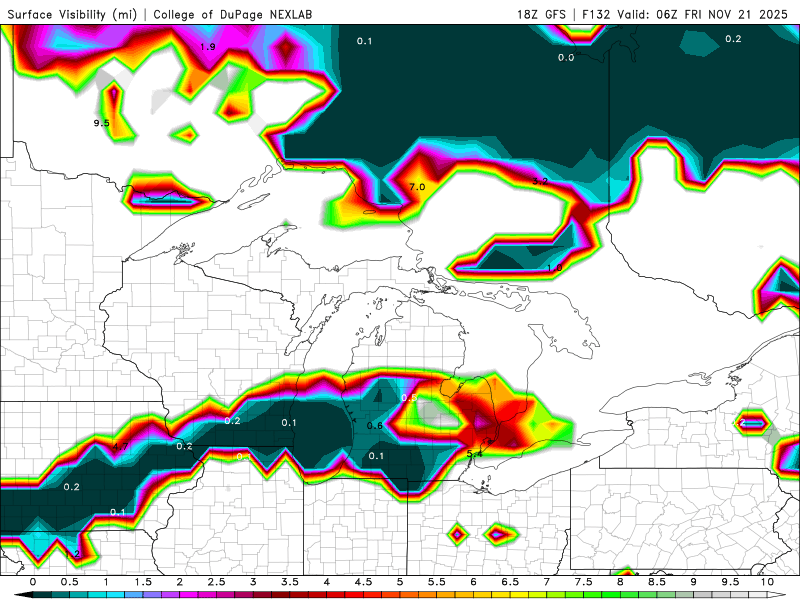800x600 pixels.
Task: Click the 3.2 visibility value on the map
Action: click(x=540, y=181)
